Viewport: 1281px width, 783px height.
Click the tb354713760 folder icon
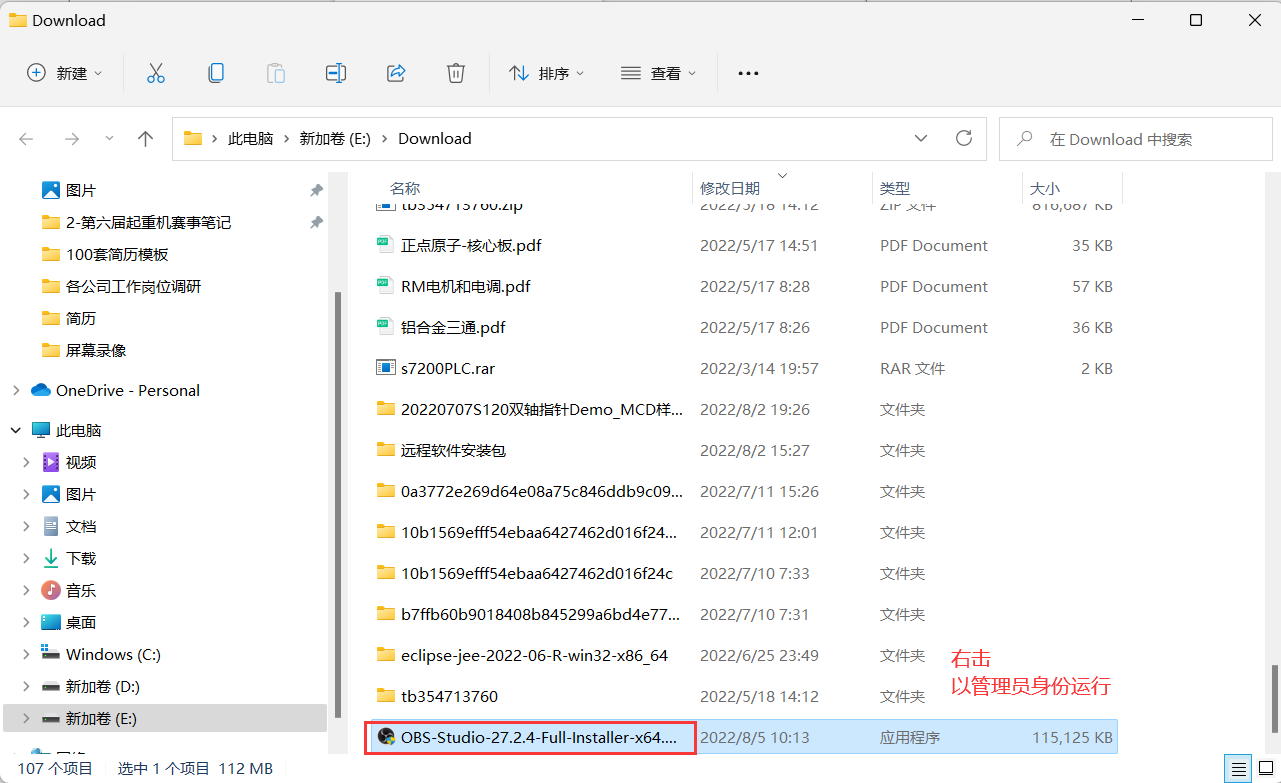coord(386,696)
